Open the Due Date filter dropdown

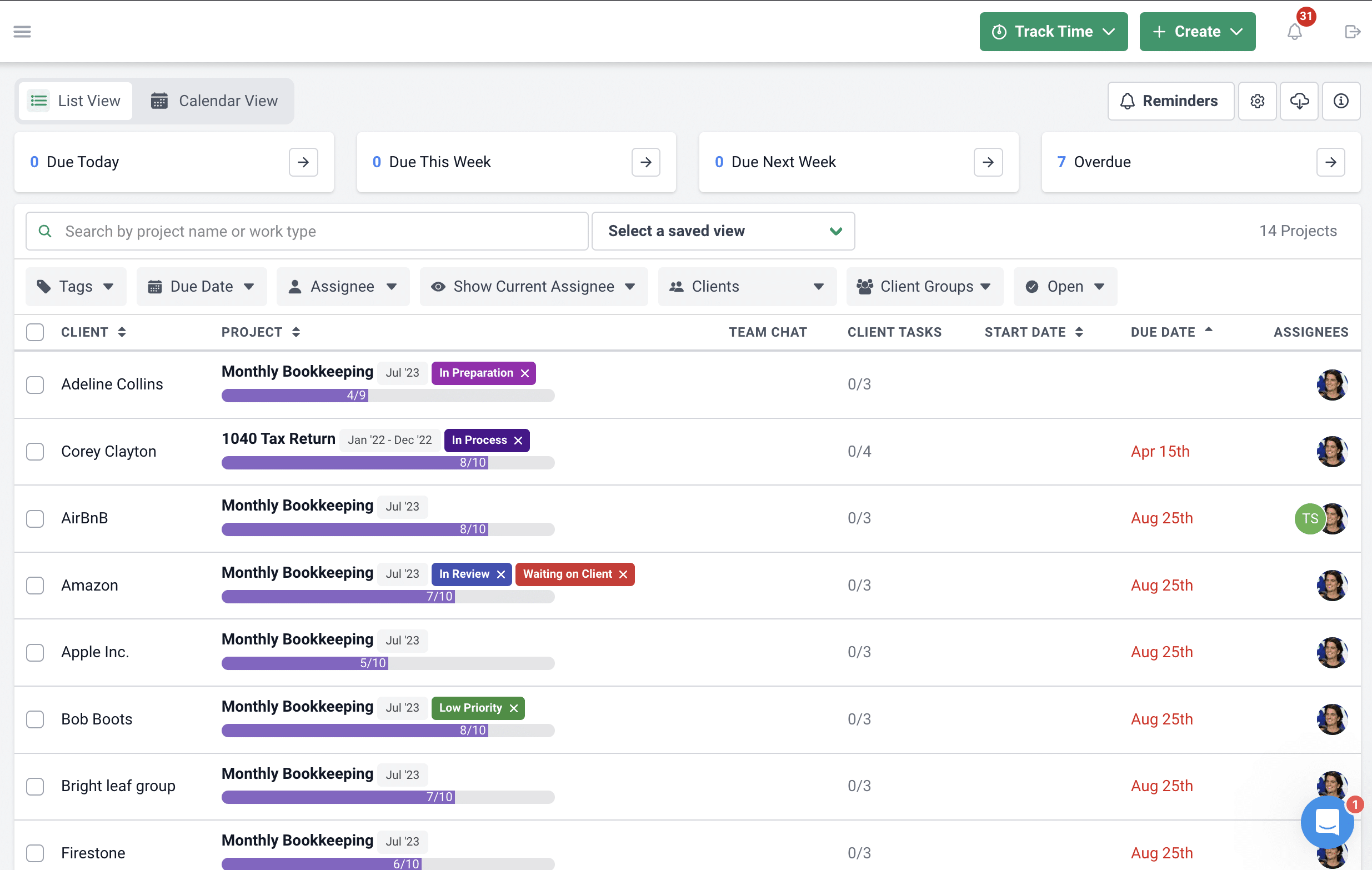[202, 287]
